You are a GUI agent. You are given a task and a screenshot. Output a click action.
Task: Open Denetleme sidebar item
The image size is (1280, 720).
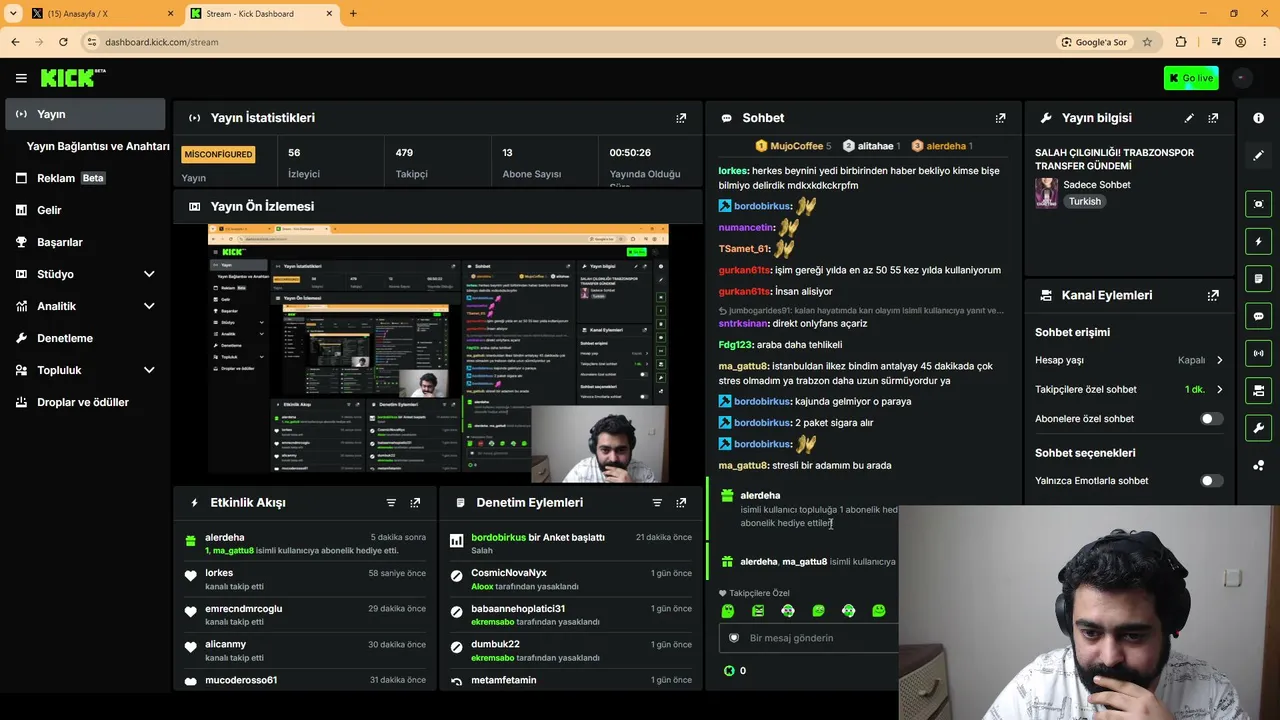pos(85,338)
